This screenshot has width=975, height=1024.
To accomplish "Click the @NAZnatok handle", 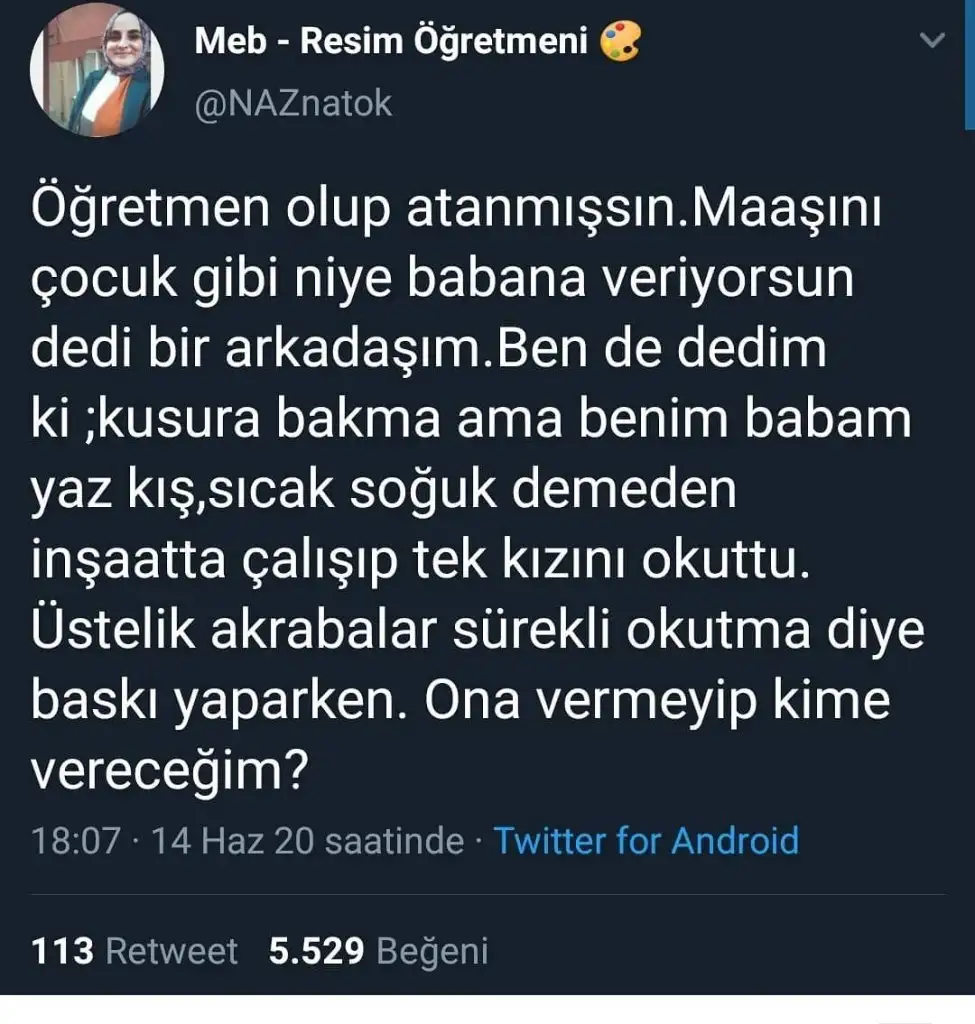I will click(293, 103).
